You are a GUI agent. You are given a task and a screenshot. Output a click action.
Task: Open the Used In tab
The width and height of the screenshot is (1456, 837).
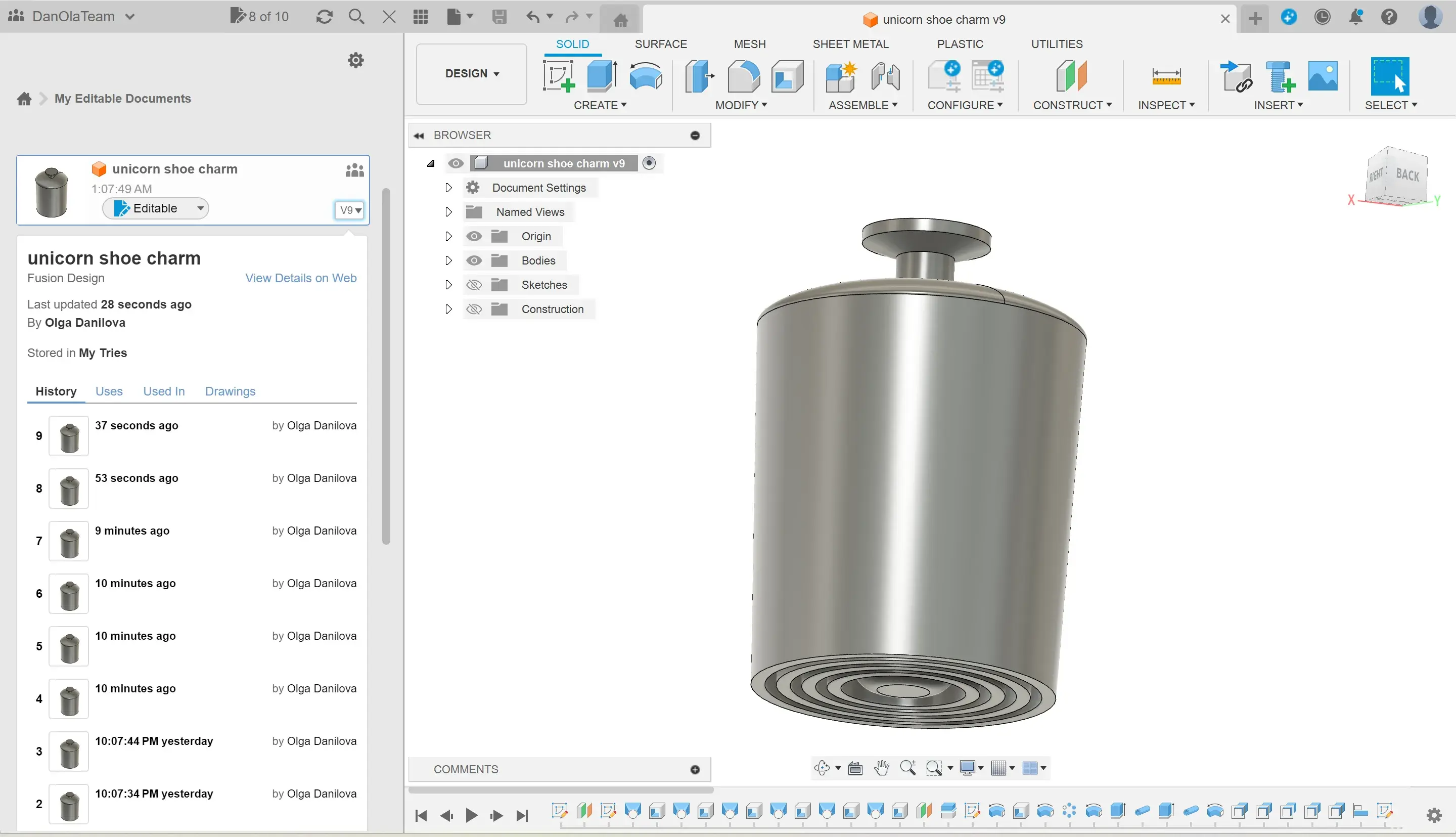click(x=164, y=391)
